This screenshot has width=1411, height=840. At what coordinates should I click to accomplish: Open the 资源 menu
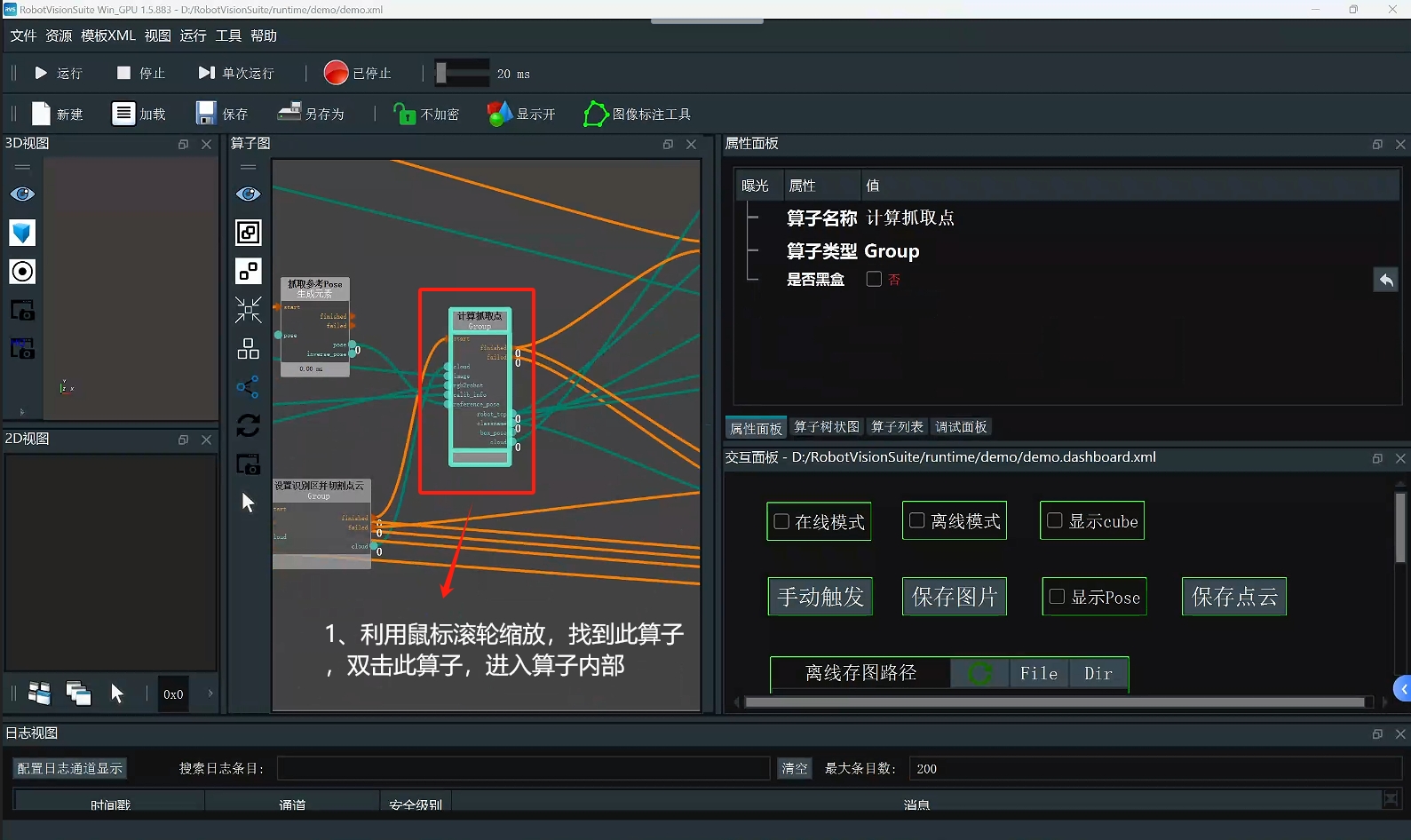[59, 36]
